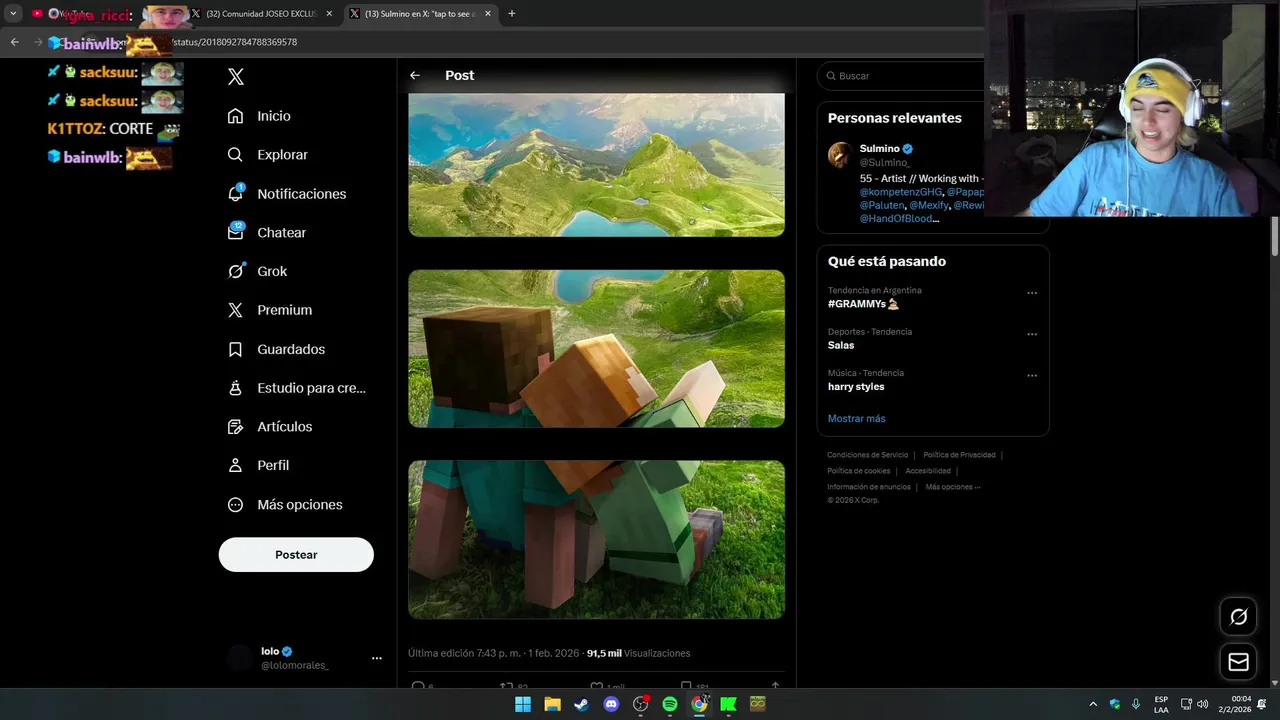This screenshot has height=720, width=1280.
Task: Open the Minecraft legs on grass image
Action: (x=596, y=539)
